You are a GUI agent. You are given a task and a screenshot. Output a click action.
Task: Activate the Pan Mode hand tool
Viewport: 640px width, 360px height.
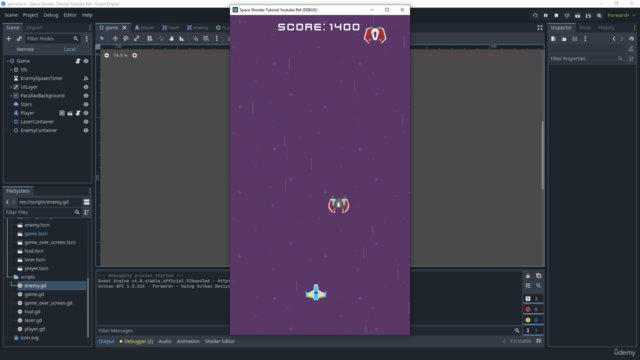[171, 38]
